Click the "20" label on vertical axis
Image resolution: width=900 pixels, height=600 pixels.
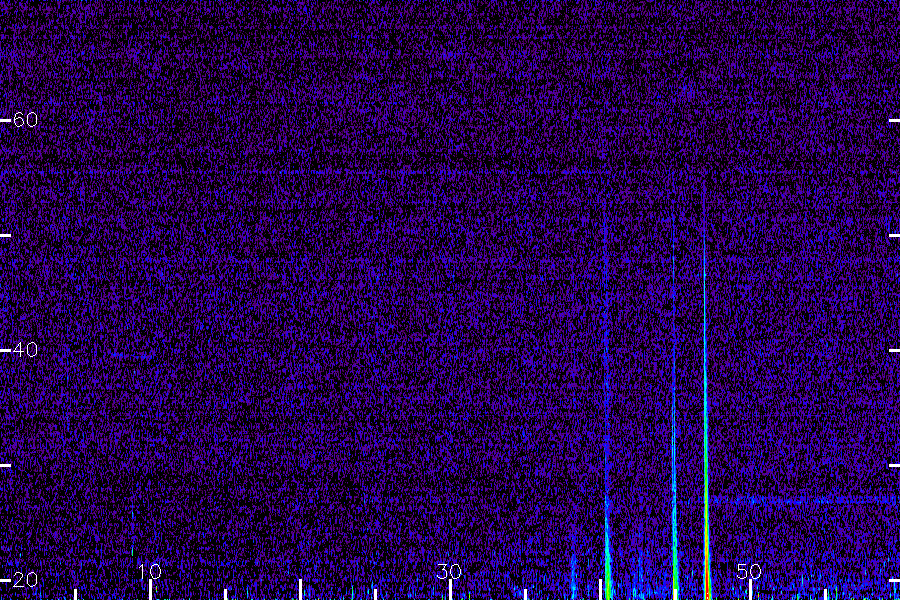tap(25, 580)
